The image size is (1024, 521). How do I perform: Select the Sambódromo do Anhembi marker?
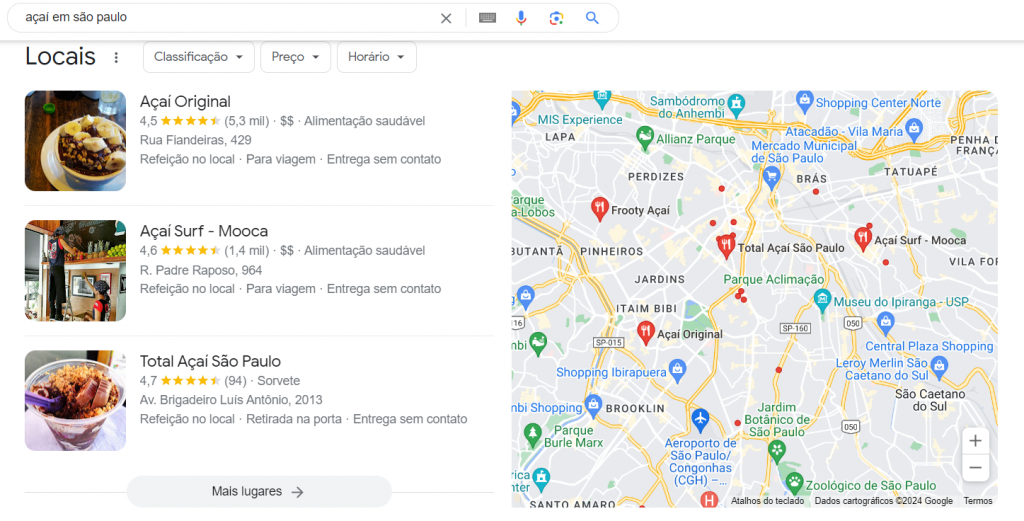tap(737, 104)
